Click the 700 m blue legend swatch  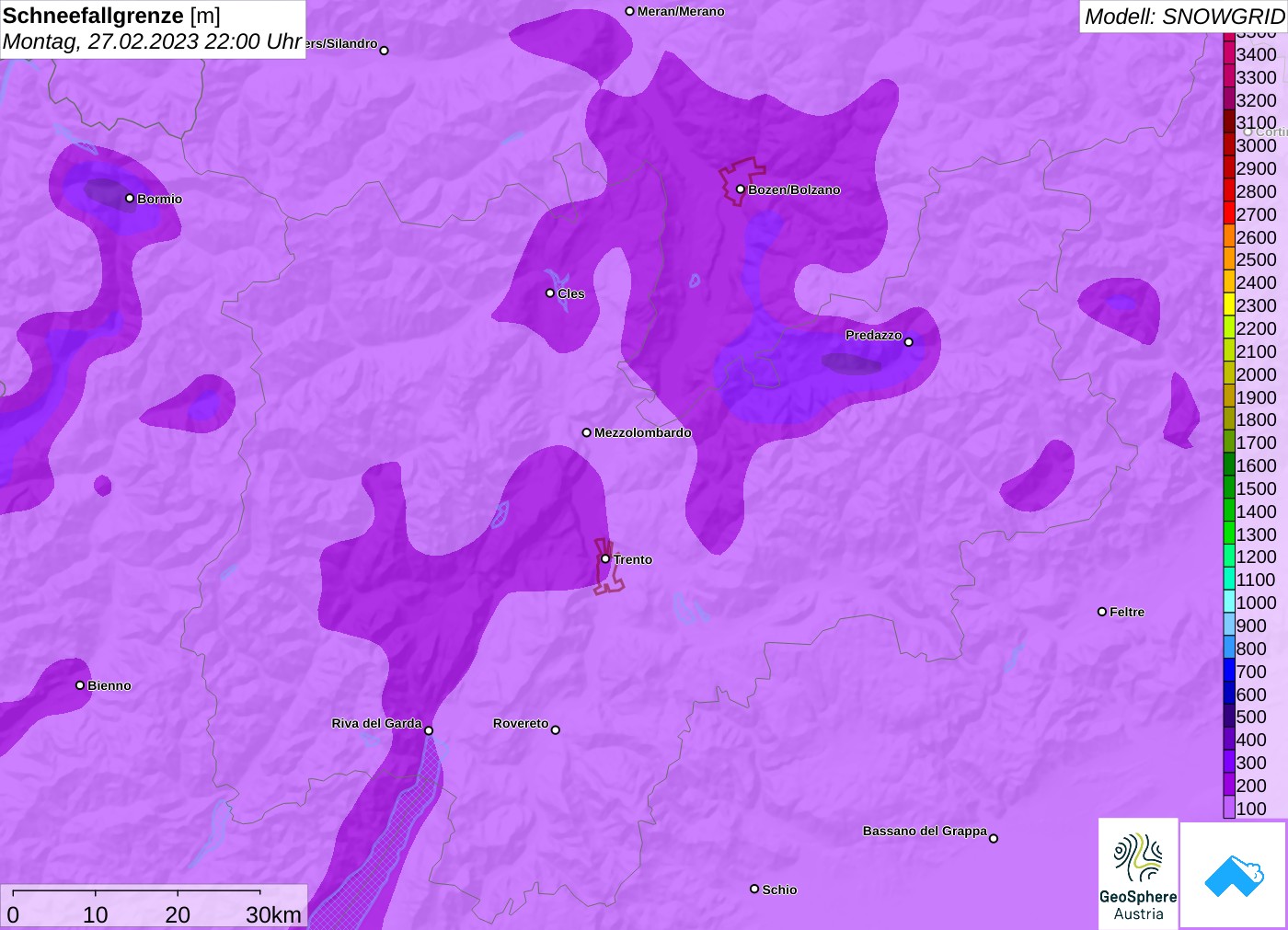click(x=1229, y=671)
